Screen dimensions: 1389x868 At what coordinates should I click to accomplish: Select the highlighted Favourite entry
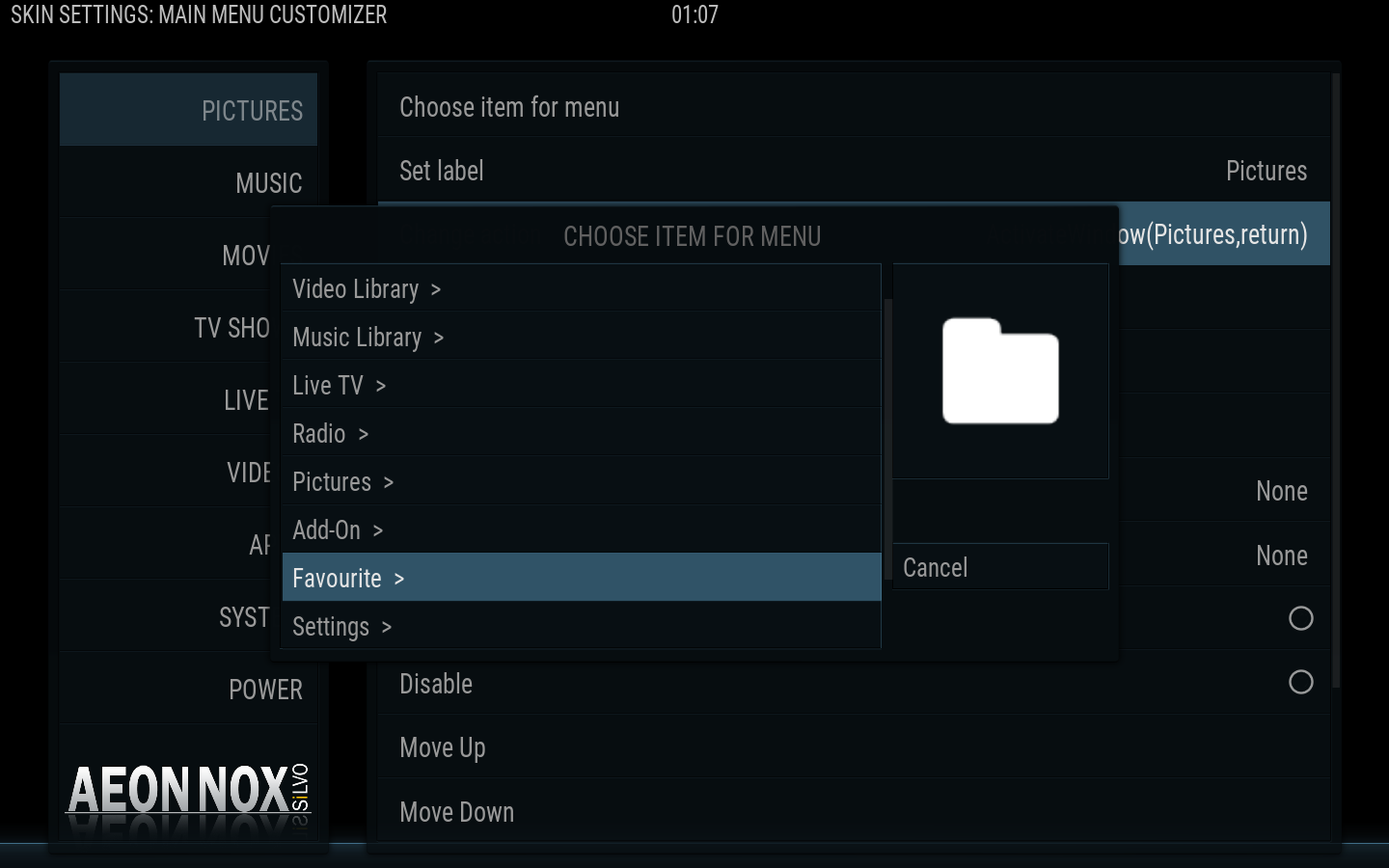[582, 578]
